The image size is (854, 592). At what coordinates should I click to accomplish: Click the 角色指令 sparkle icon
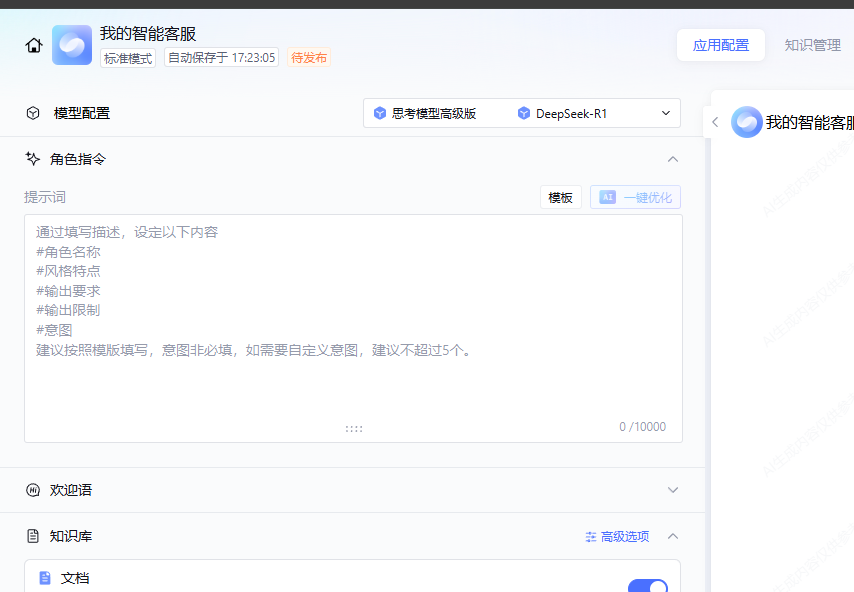pyautogui.click(x=31, y=158)
